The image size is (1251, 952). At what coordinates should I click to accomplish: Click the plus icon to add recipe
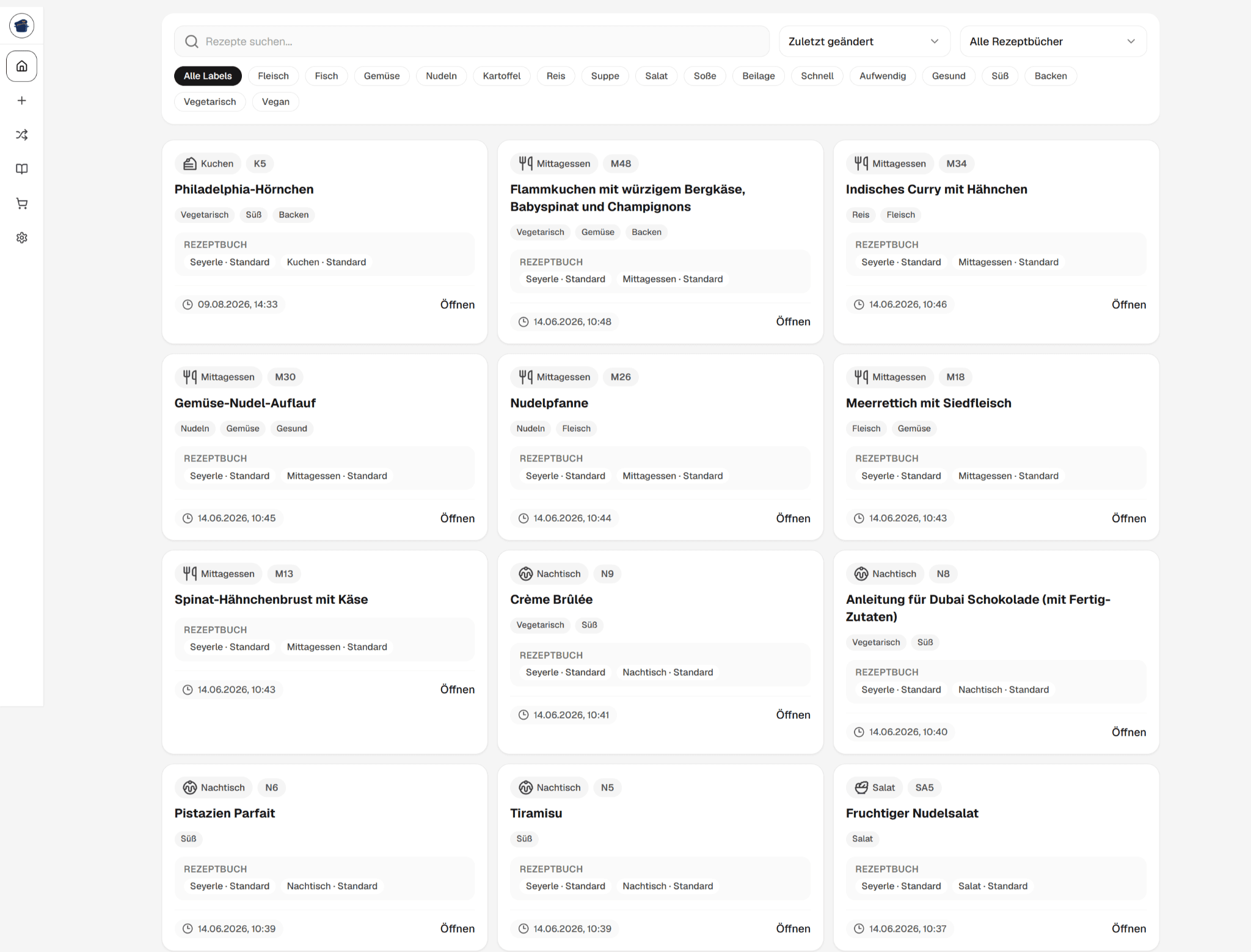pyautogui.click(x=21, y=101)
